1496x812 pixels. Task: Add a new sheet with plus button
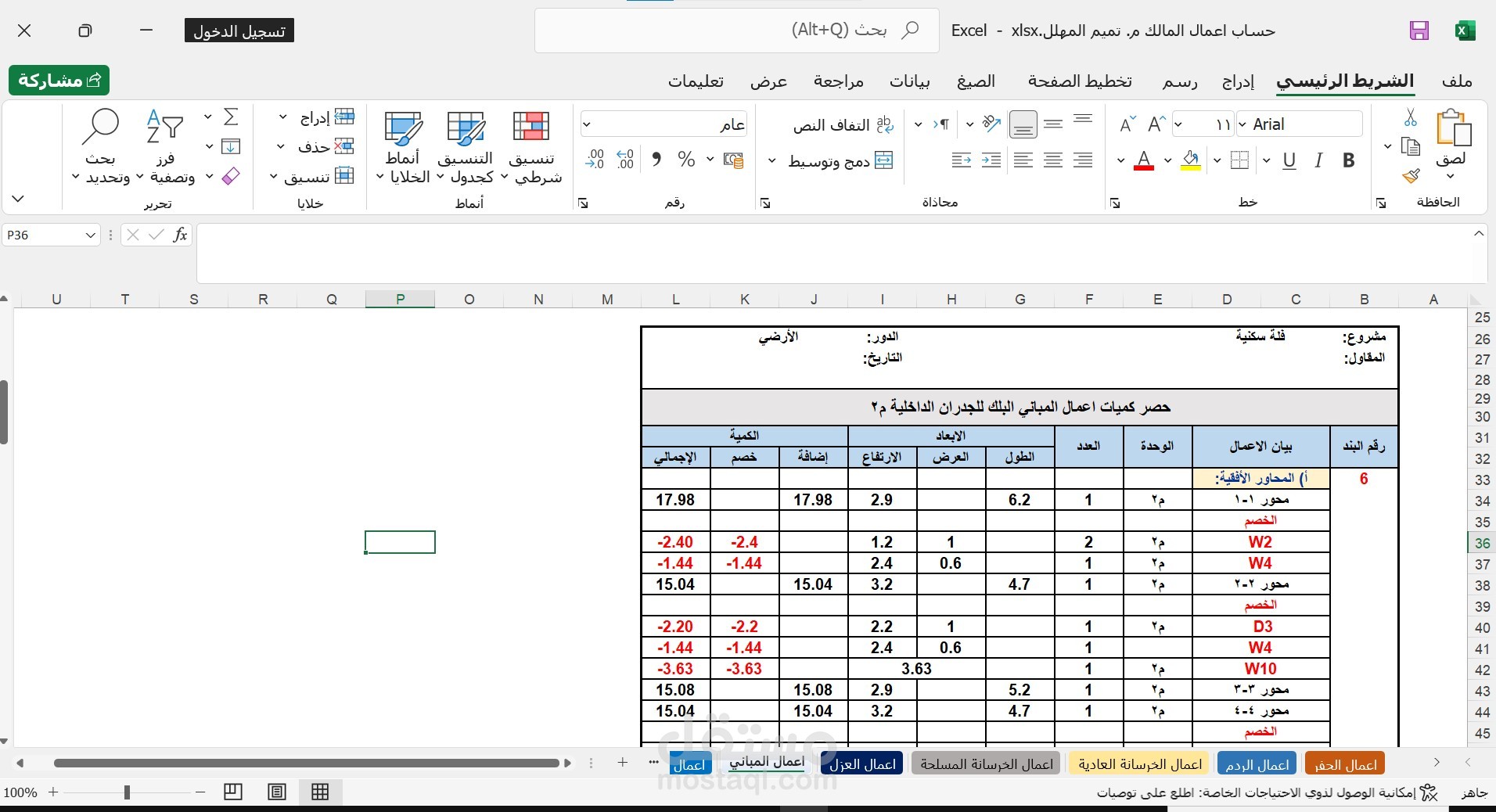tap(623, 762)
